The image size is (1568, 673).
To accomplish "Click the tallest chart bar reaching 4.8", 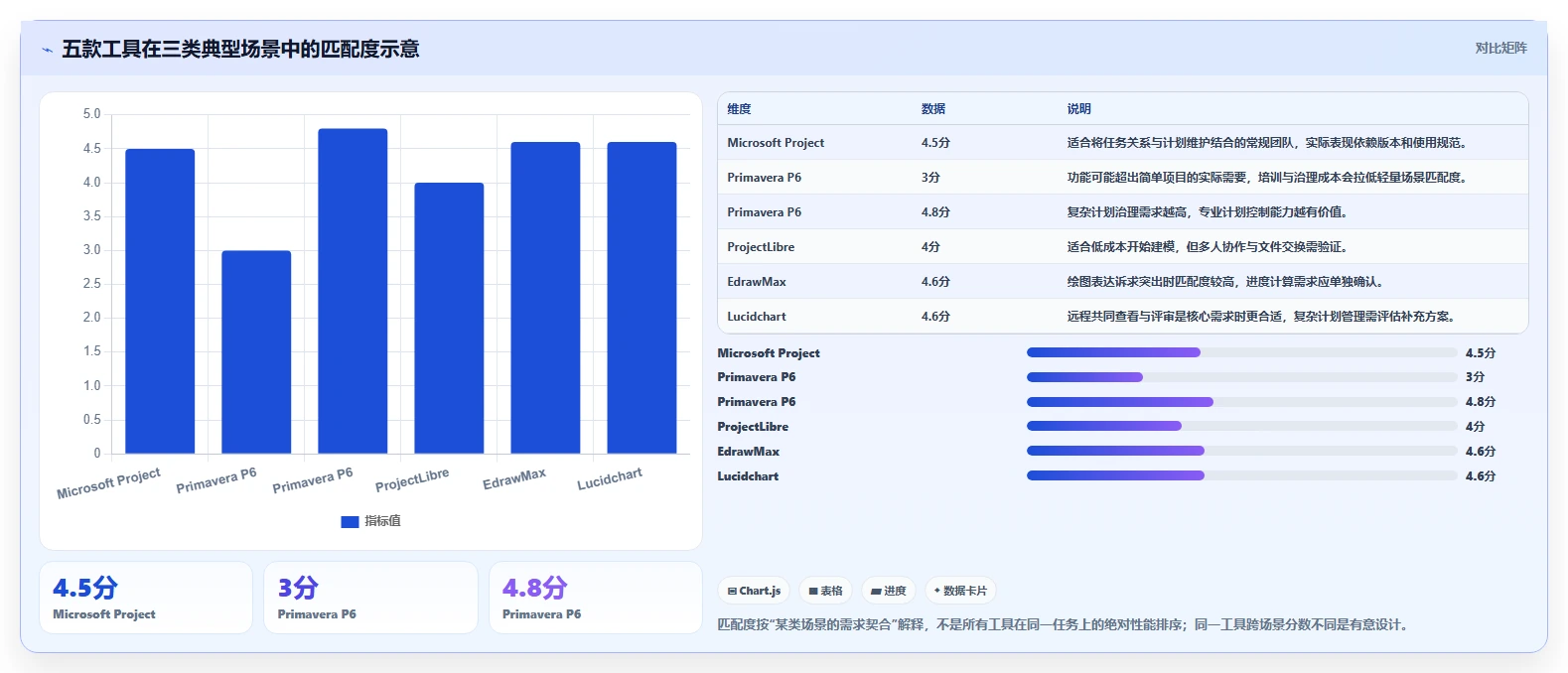I will click(x=353, y=291).
